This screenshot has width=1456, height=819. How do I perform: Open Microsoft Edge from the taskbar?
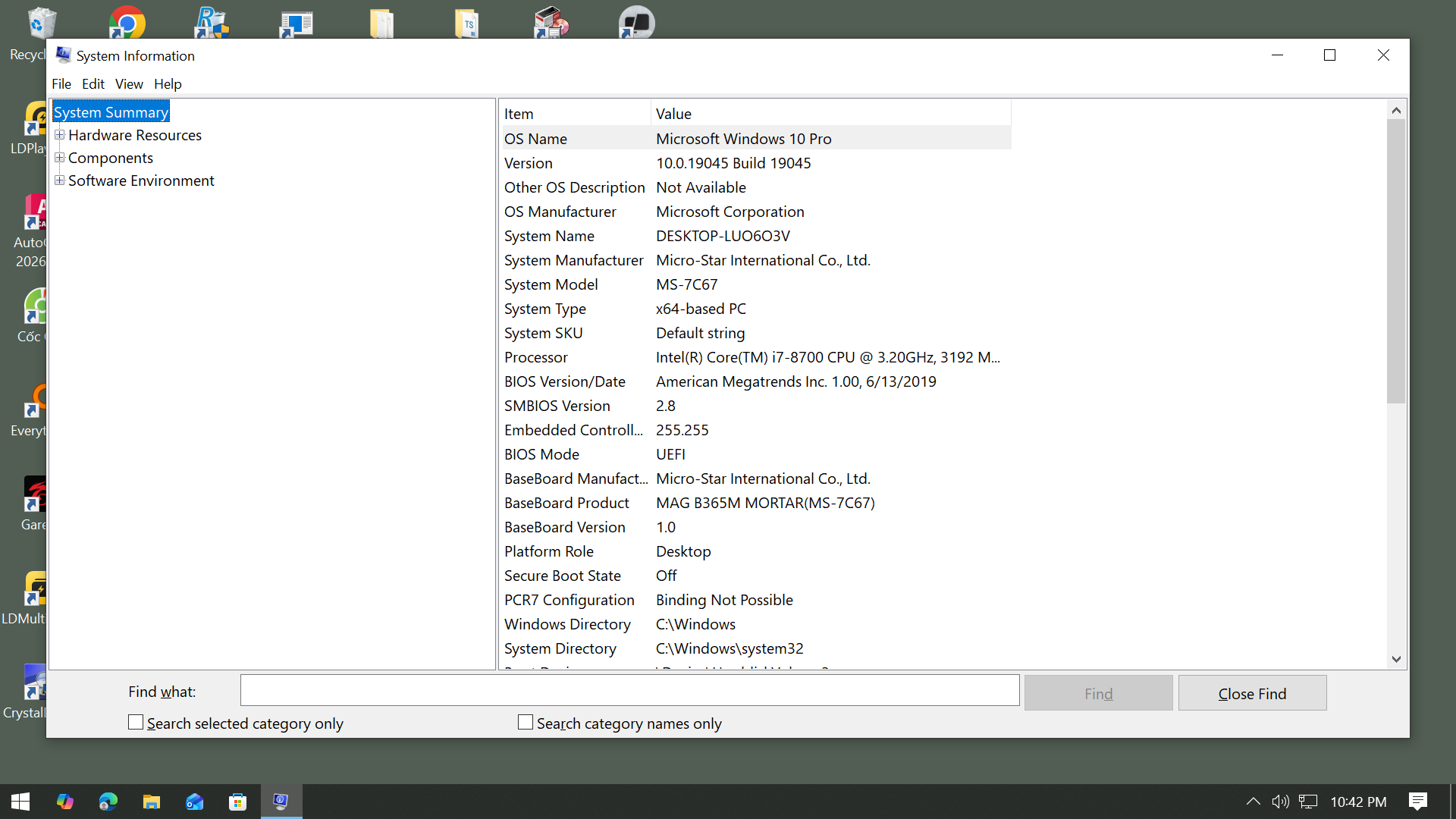[x=108, y=802]
